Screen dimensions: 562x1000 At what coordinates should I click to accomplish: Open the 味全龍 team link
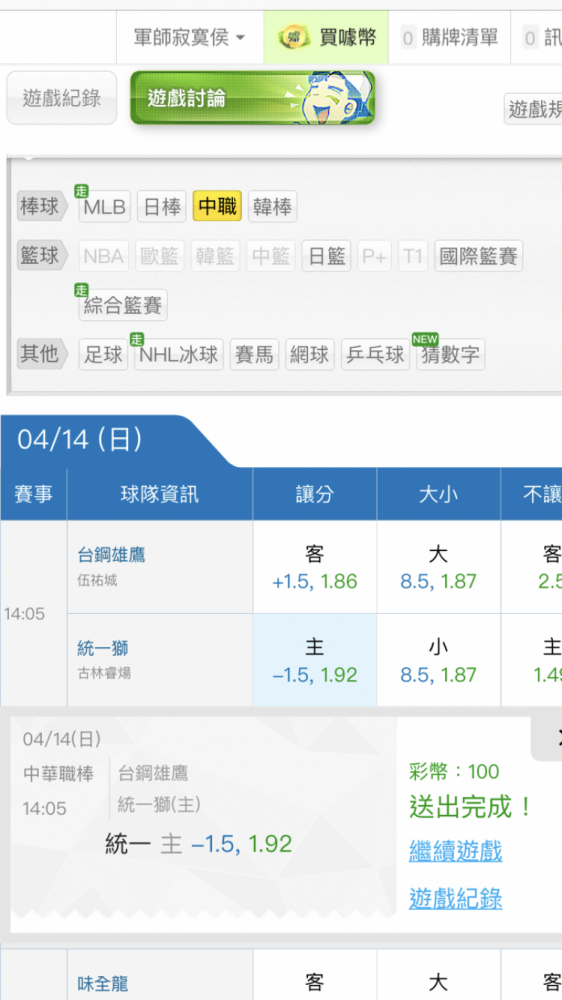click(103, 984)
